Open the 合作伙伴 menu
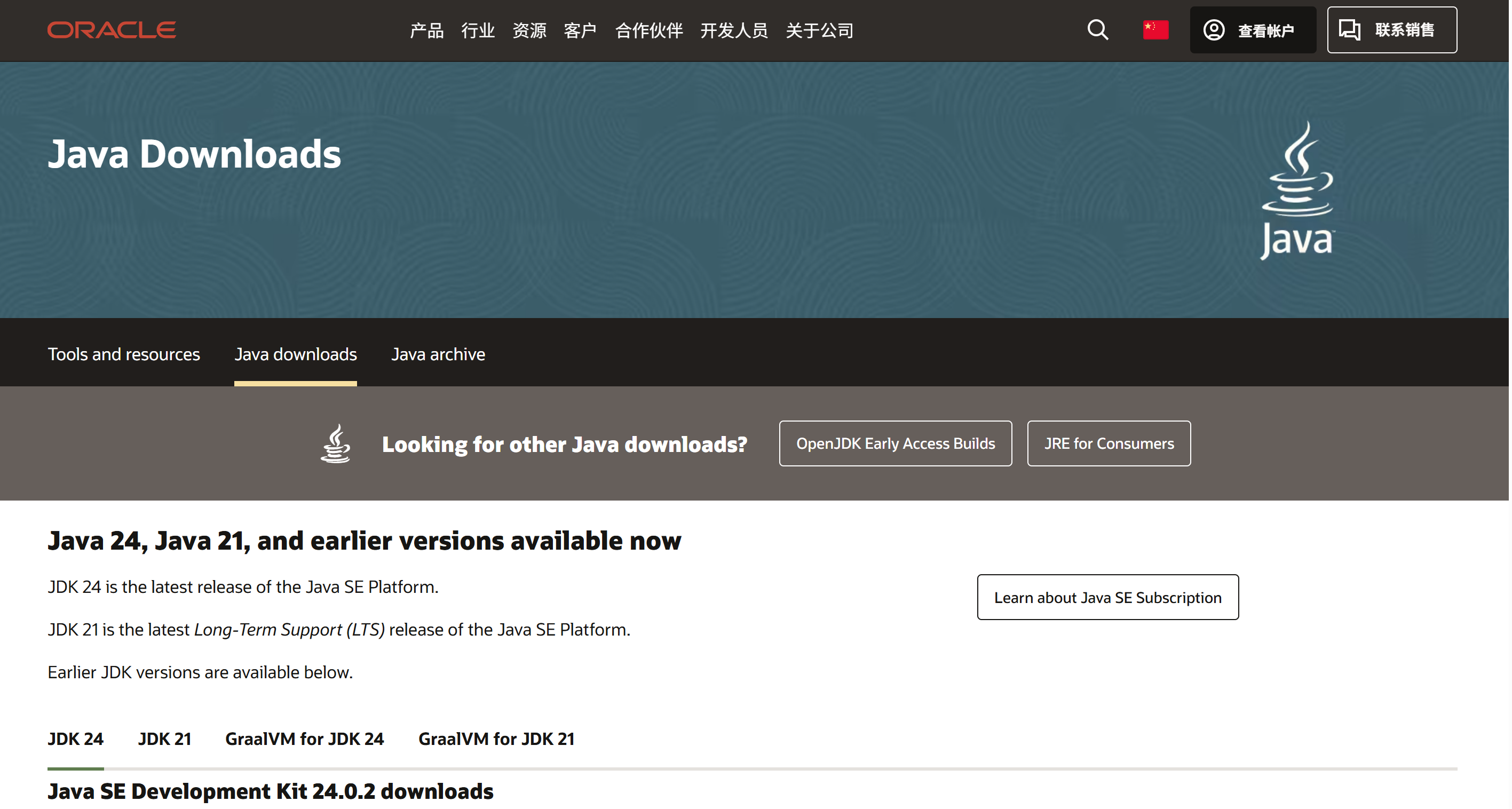 648,30
